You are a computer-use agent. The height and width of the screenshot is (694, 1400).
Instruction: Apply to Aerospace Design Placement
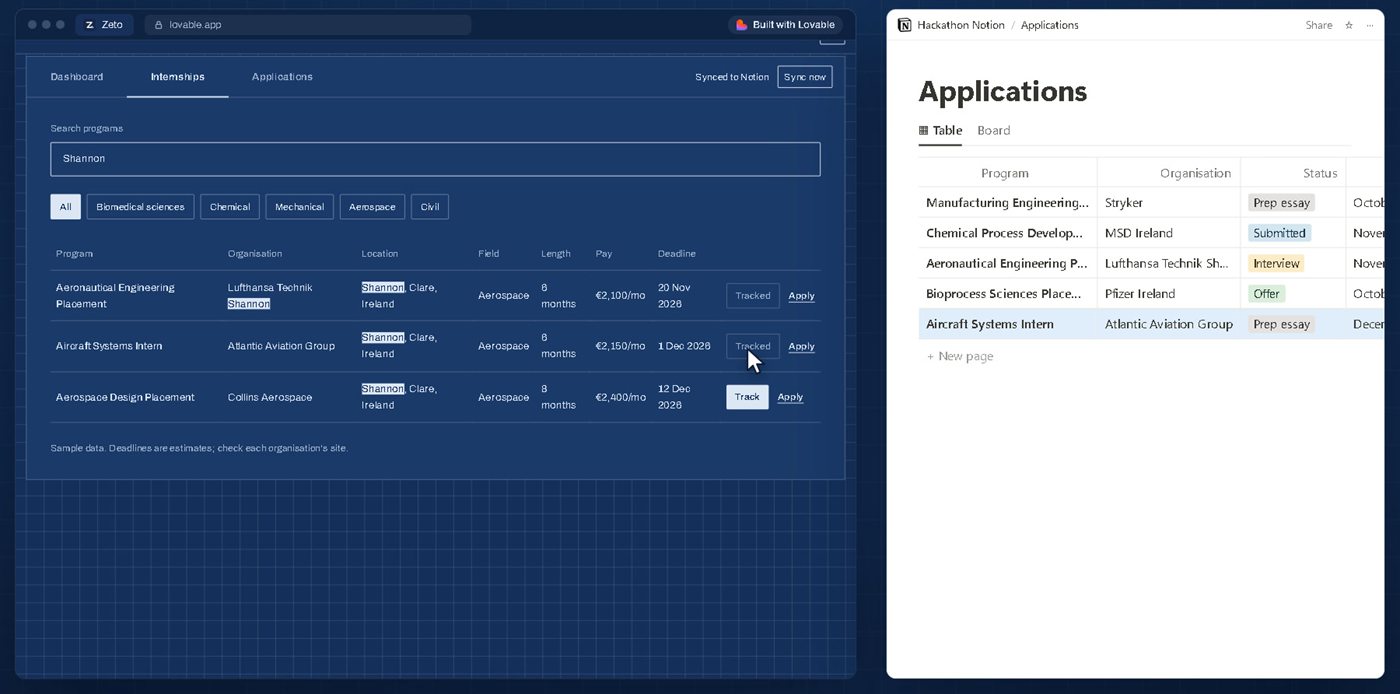pos(790,397)
